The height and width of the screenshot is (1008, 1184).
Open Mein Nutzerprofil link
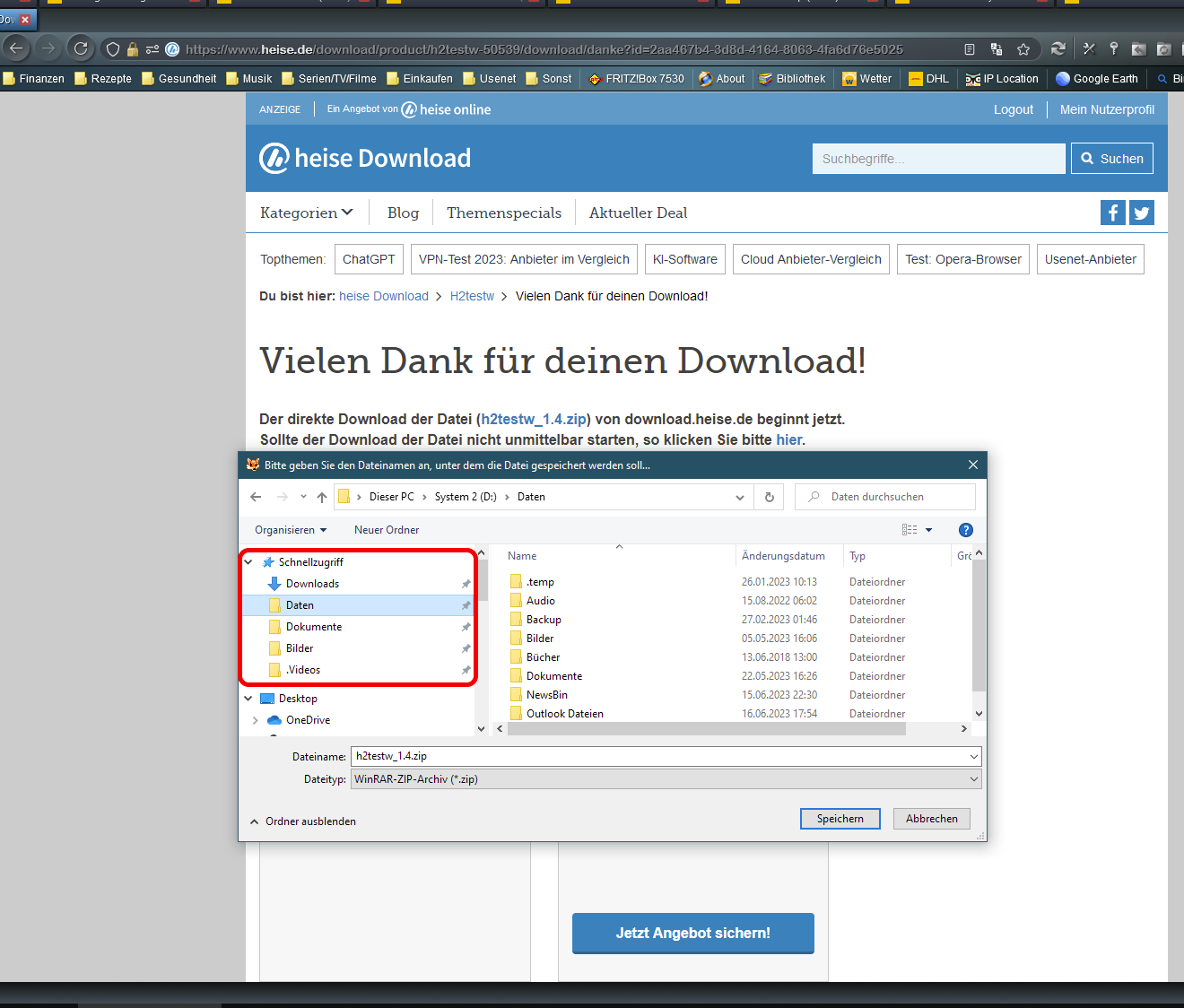1107,109
